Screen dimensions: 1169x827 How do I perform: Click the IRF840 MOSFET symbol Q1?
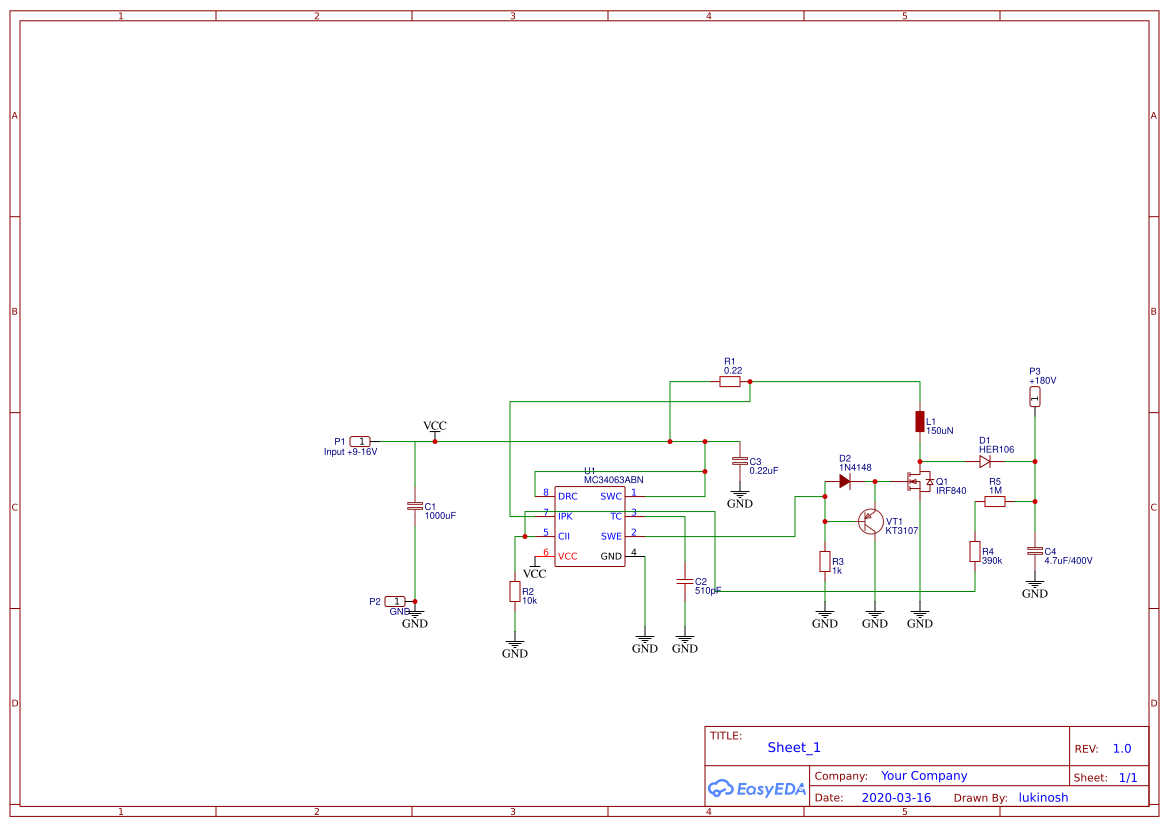(x=920, y=483)
